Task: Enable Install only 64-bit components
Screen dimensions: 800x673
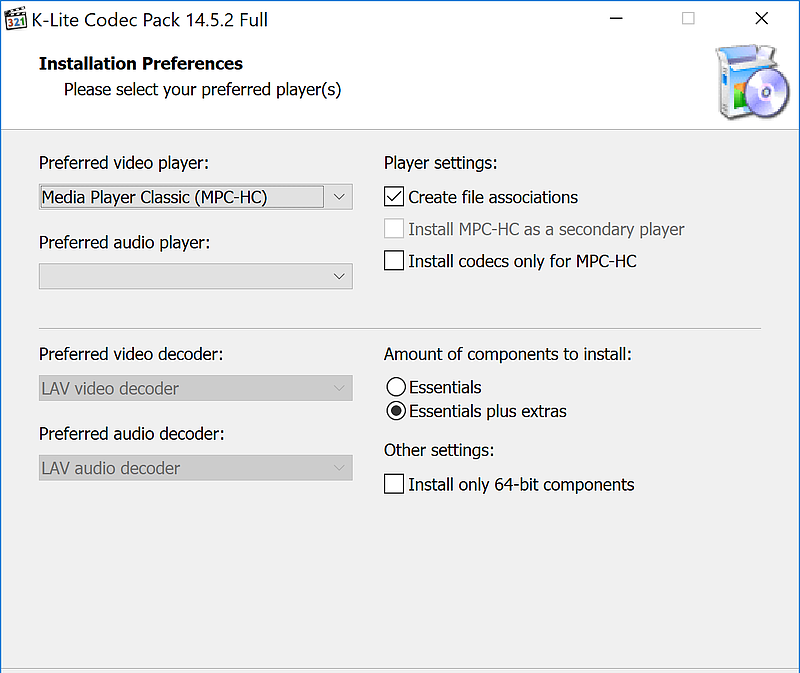Action: pyautogui.click(x=393, y=484)
